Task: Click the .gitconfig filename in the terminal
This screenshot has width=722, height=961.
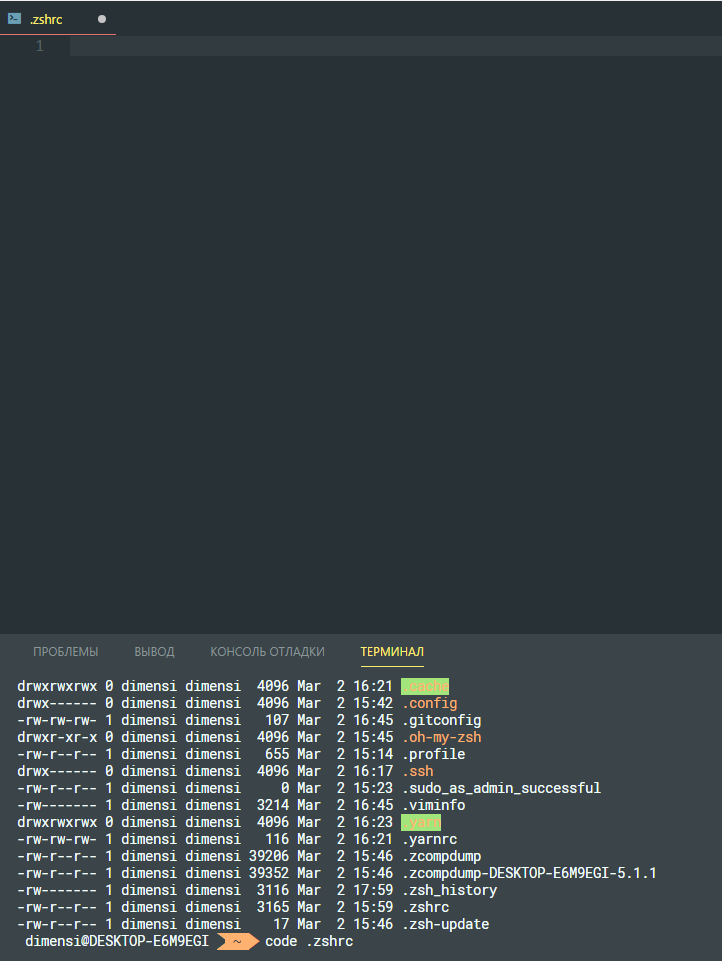Action: [x=442, y=720]
